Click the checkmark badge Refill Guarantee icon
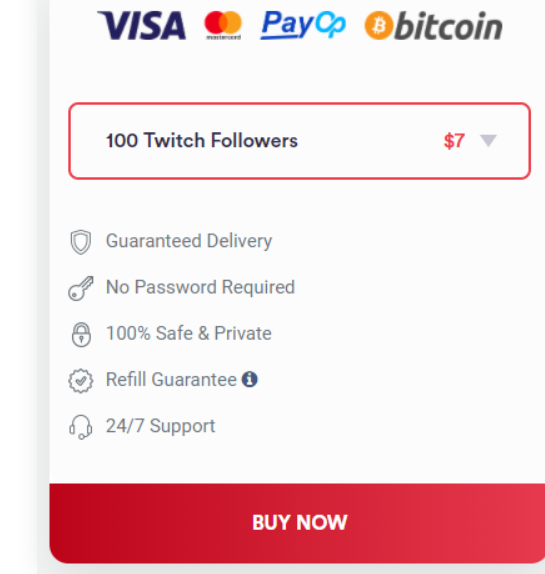The height and width of the screenshot is (574, 545). [81, 381]
